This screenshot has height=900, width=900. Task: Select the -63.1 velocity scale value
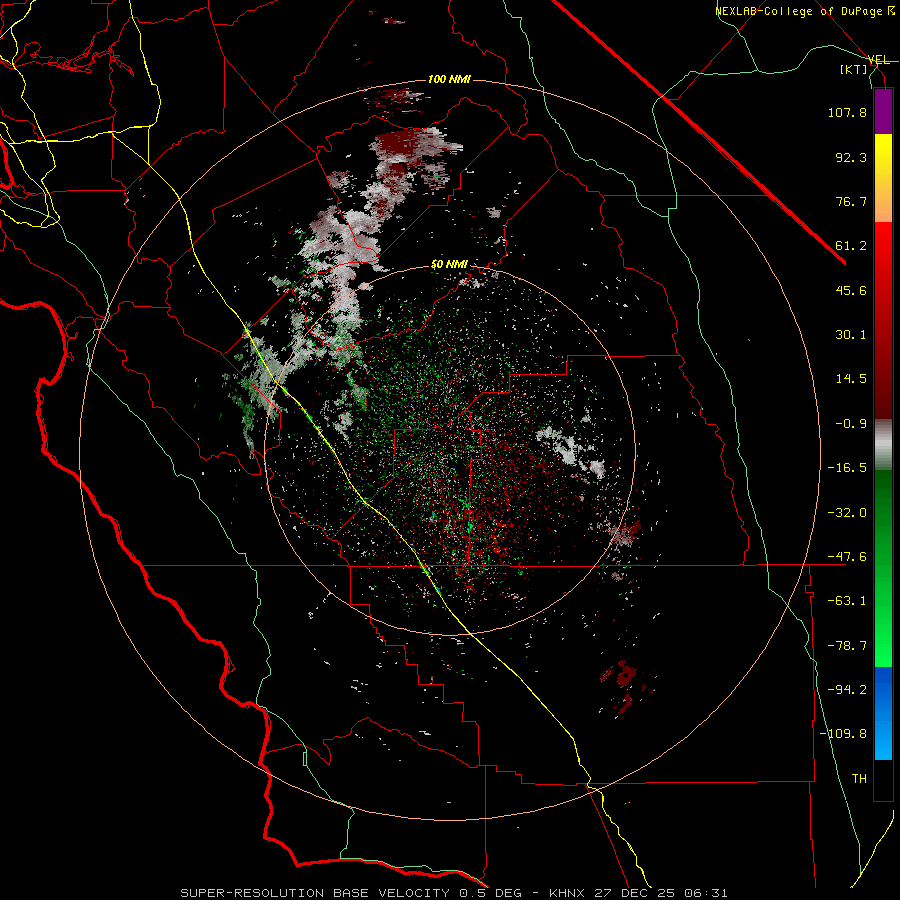(x=847, y=601)
